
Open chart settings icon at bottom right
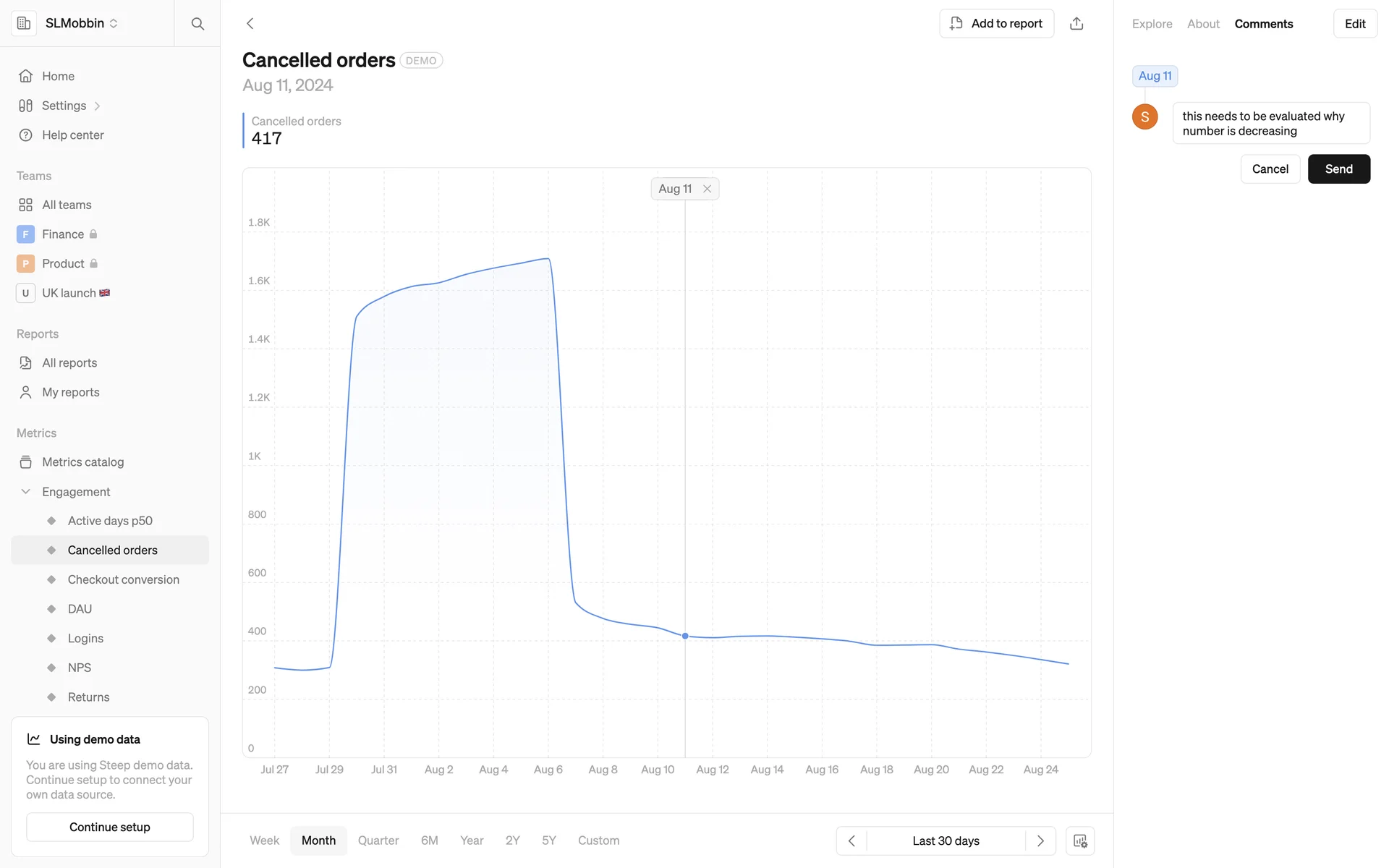point(1080,841)
